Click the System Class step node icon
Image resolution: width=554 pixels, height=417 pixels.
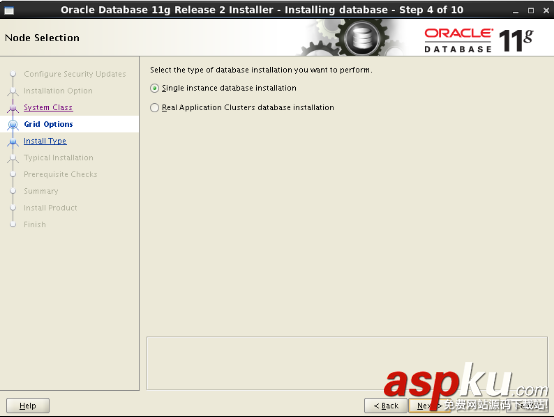click(x=13, y=108)
